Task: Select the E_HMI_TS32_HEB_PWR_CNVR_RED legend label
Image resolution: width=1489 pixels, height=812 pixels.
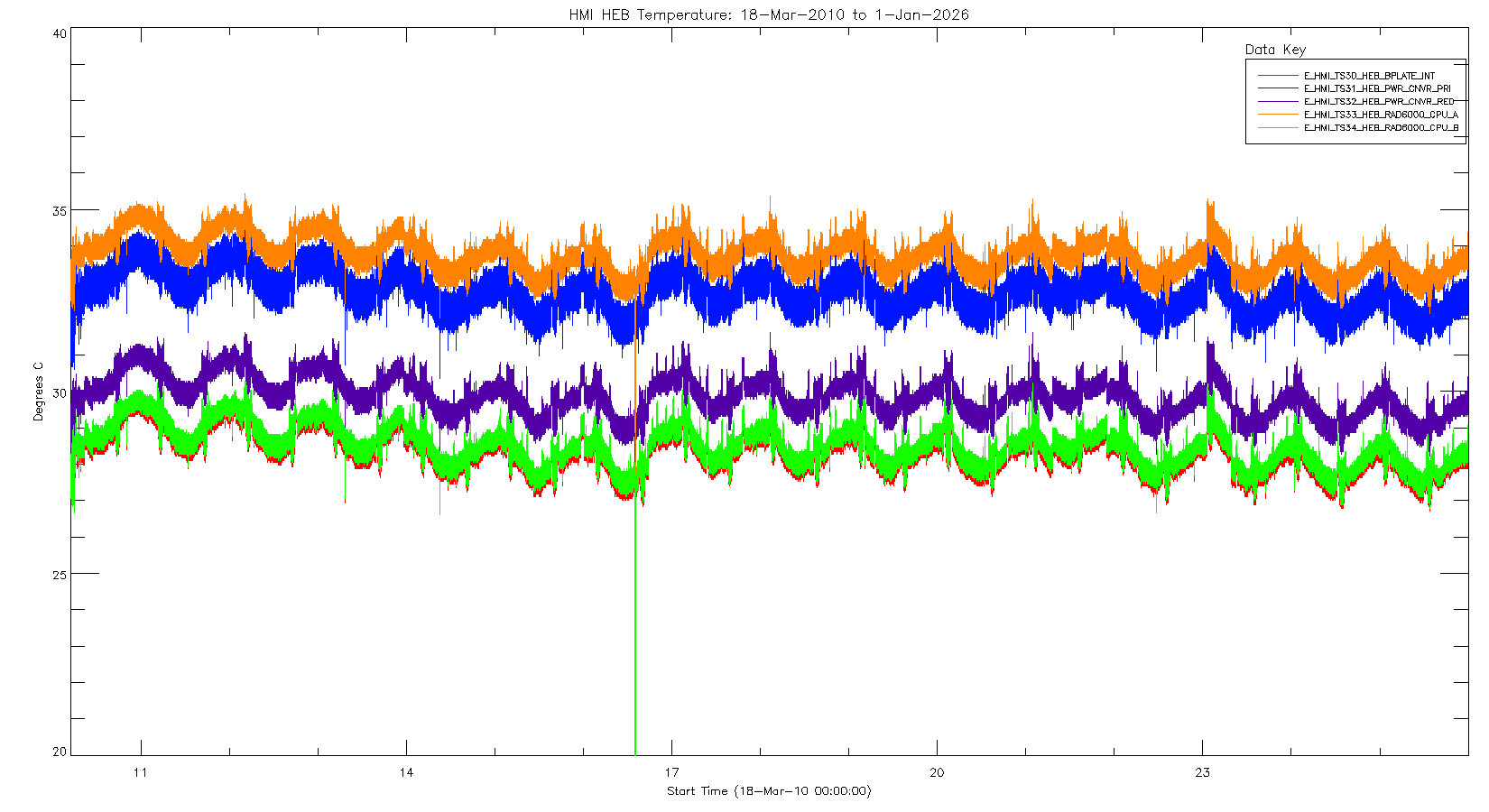Action: [x=1379, y=102]
